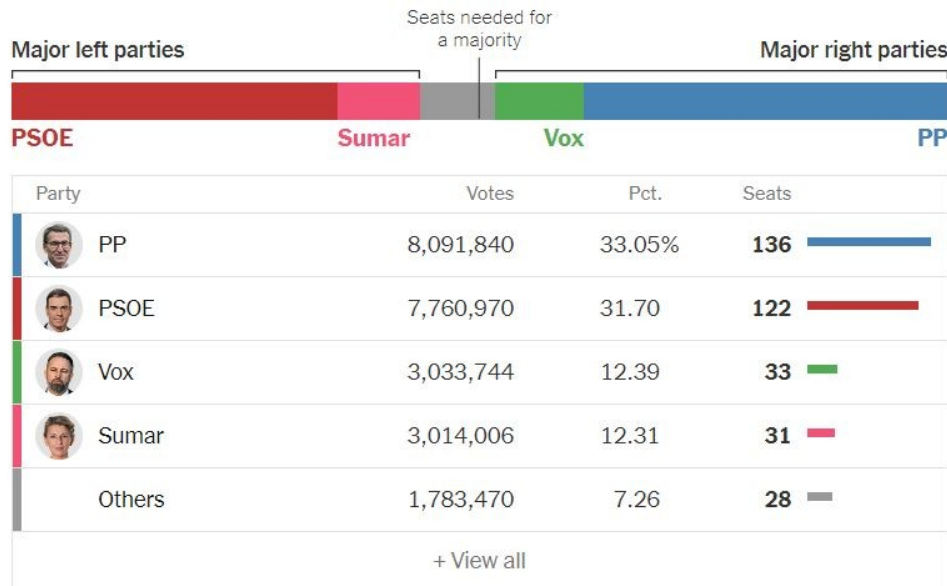Click the PSOE leader portrait photo

59,309
